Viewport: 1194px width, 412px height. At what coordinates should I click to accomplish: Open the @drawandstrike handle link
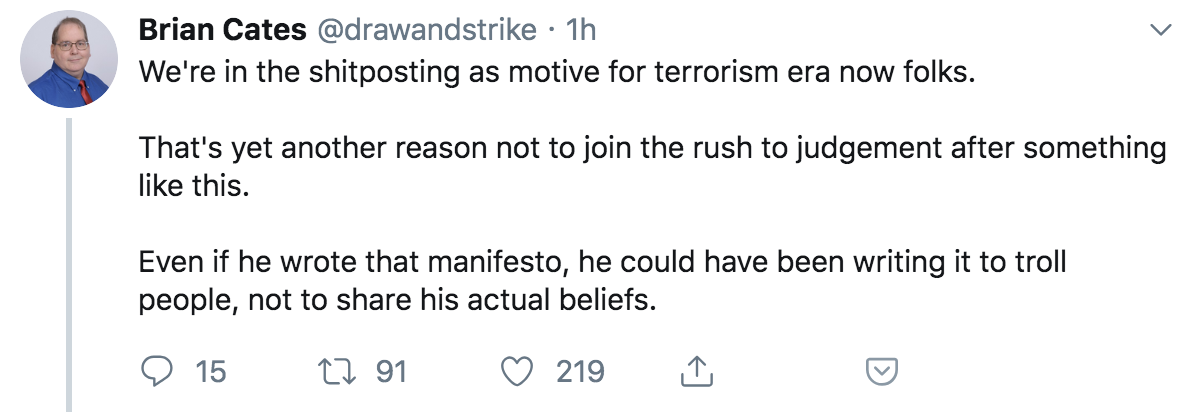click(426, 31)
